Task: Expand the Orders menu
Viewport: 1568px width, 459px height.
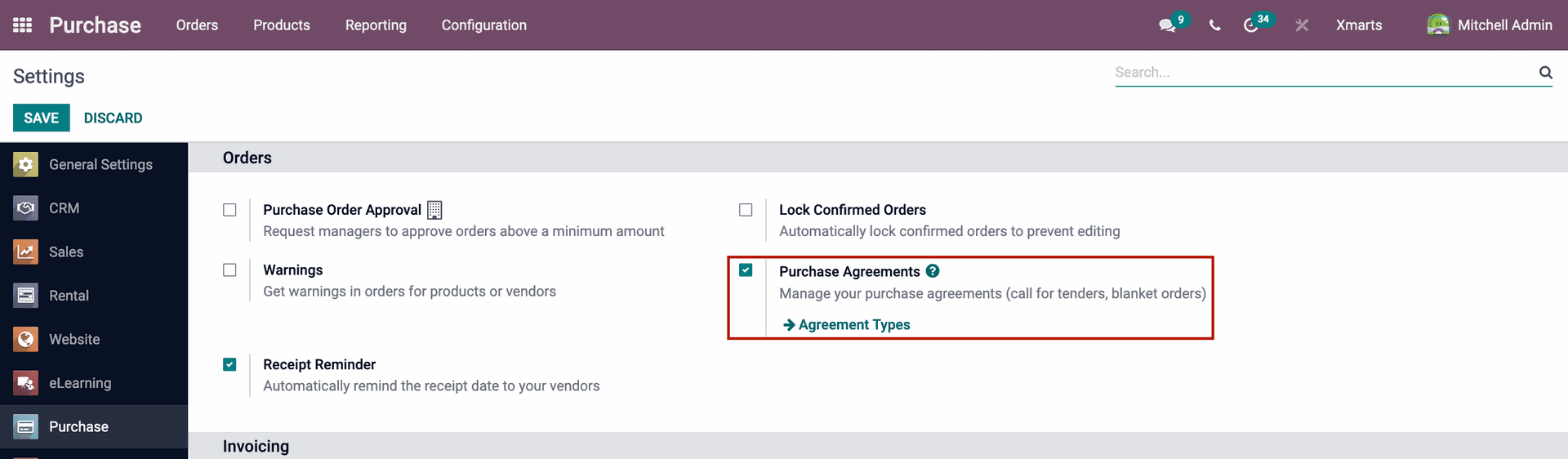Action: click(197, 25)
